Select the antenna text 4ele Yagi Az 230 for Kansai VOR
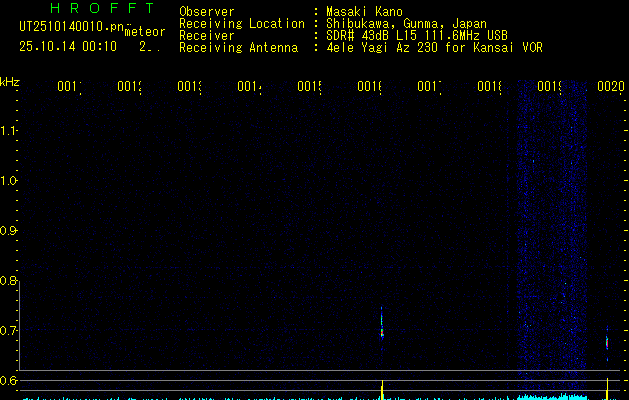Screen dimensions: 629x400 (x=434, y=48)
